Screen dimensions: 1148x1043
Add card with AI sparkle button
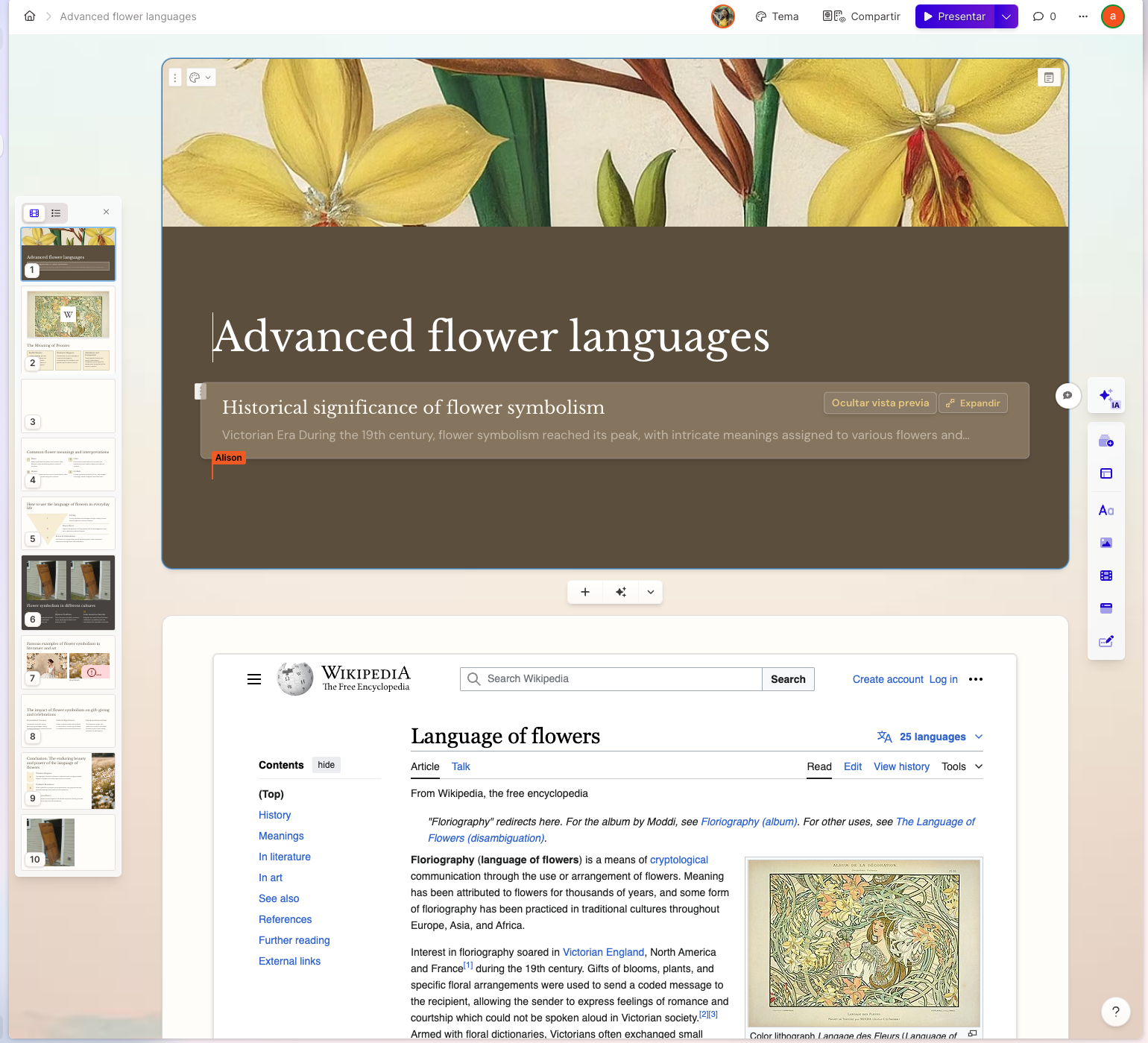point(621,592)
